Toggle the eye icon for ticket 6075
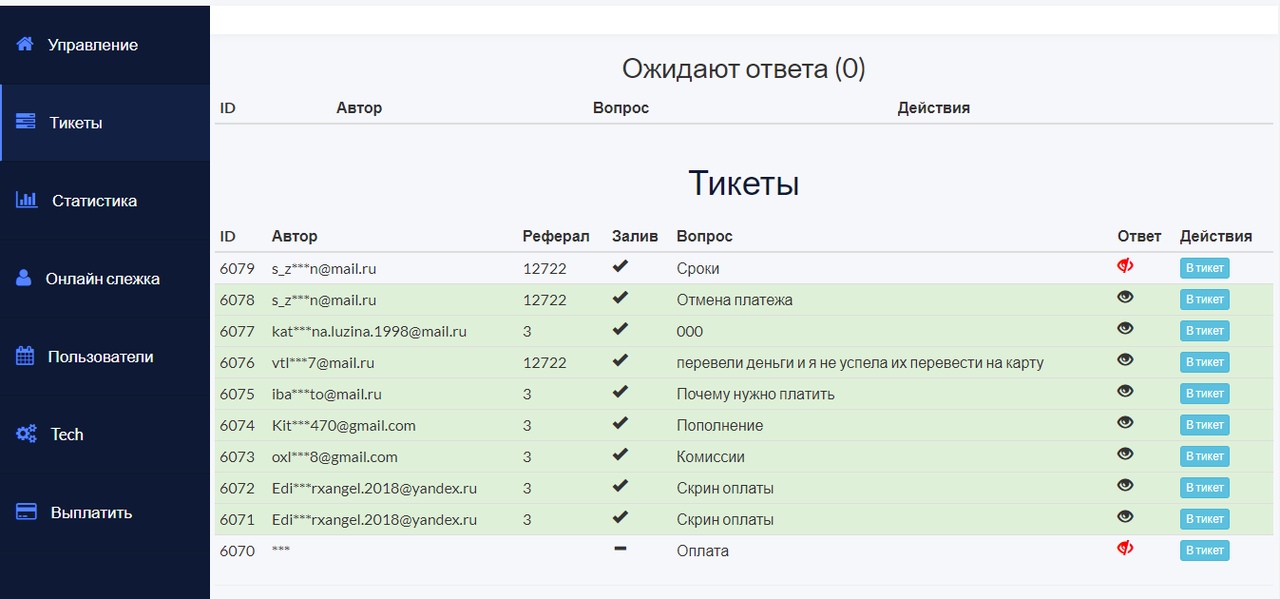 coord(1125,391)
